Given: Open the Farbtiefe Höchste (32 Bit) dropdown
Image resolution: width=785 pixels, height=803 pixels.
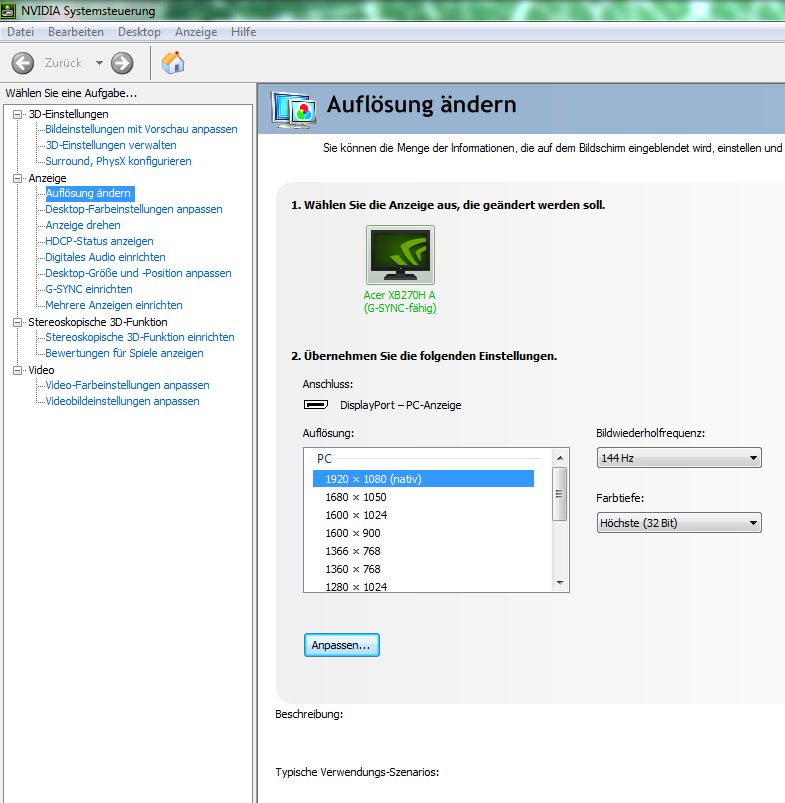Looking at the screenshot, I should click(679, 523).
